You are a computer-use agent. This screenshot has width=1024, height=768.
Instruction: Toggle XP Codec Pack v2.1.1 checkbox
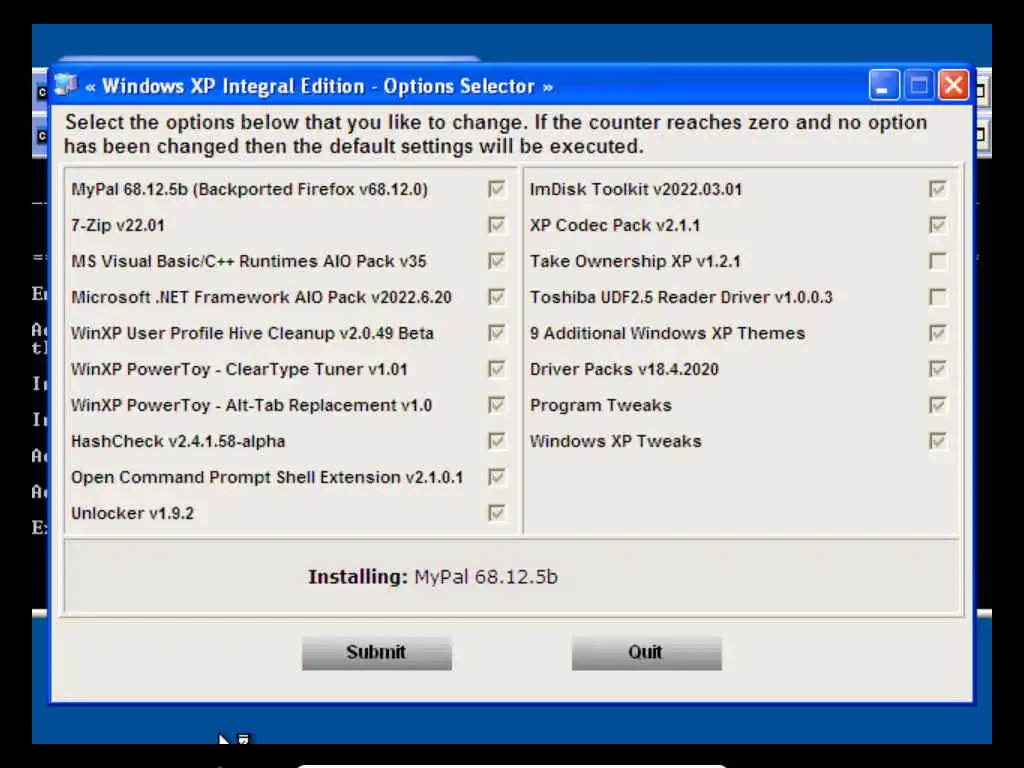click(938, 225)
